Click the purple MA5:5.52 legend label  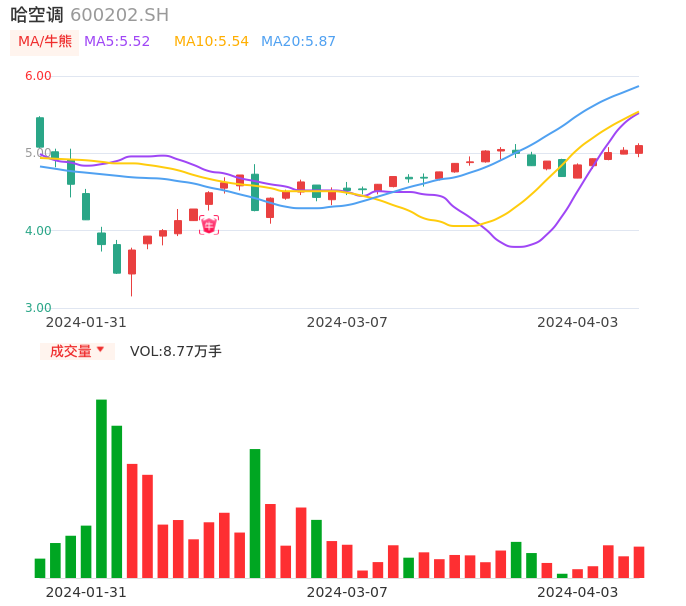[117, 41]
